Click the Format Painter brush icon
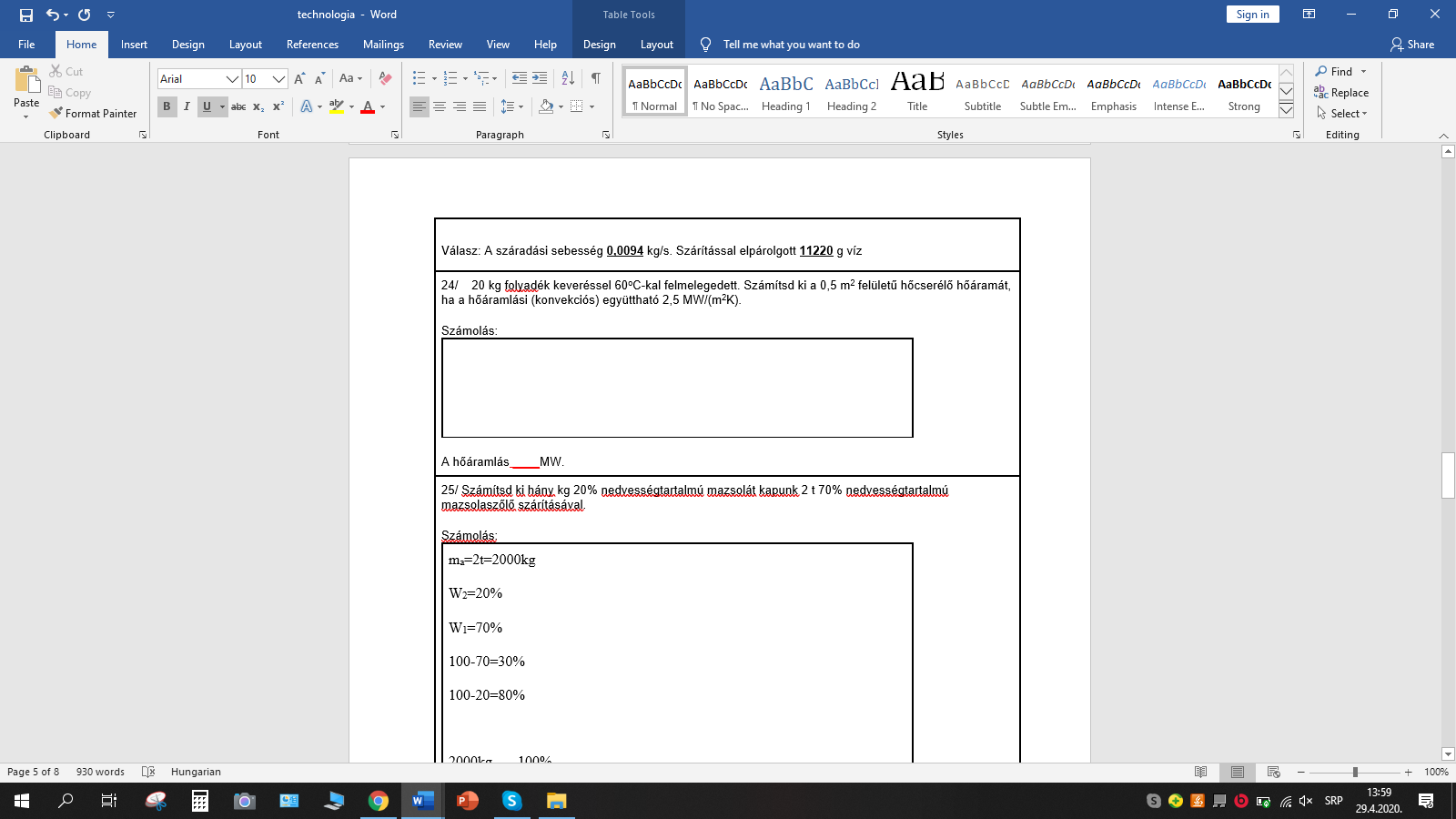The width and height of the screenshot is (1456, 819). (x=56, y=114)
